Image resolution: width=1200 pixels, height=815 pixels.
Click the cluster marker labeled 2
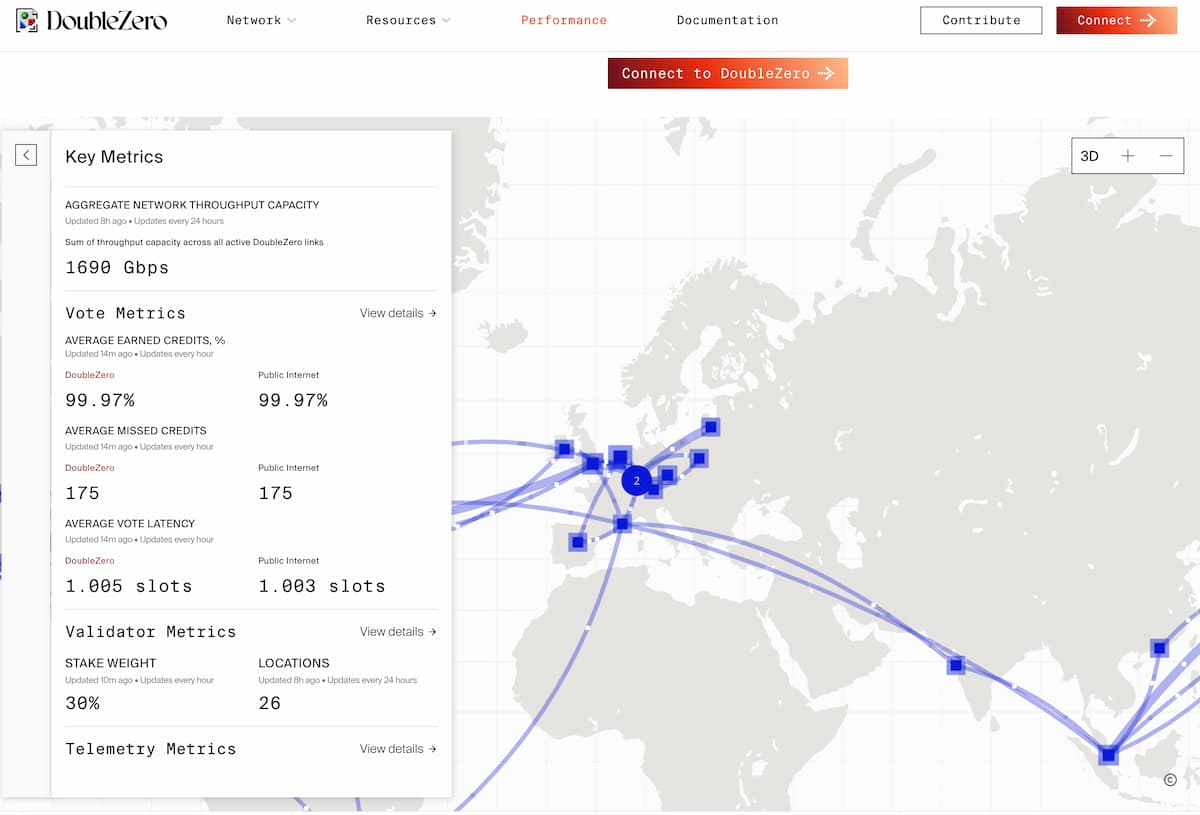[x=636, y=481]
